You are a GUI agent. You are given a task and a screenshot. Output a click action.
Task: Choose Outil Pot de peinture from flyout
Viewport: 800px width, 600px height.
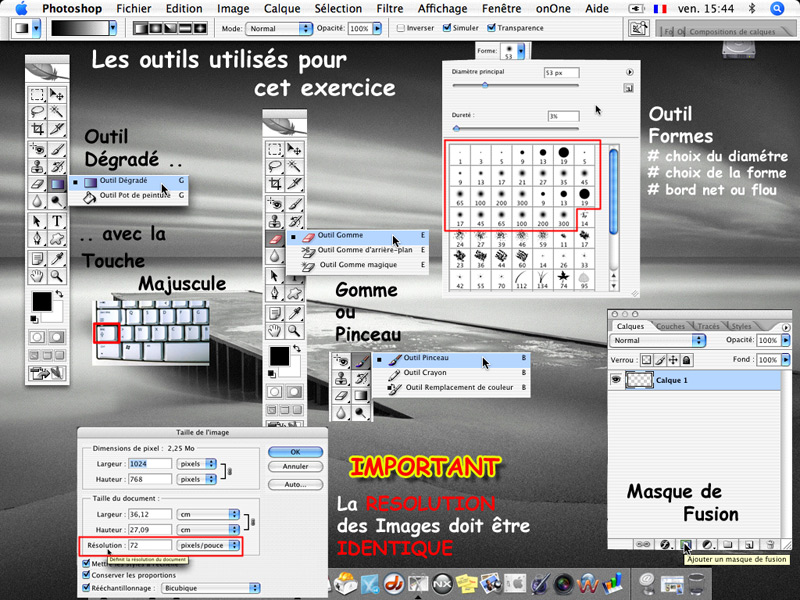click(x=128, y=195)
